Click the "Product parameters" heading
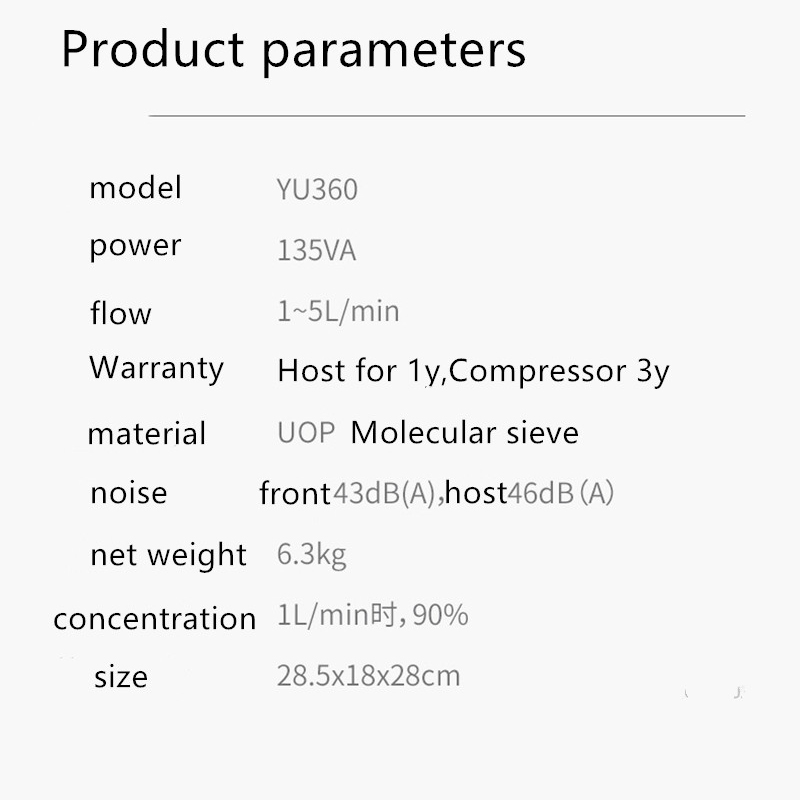 pos(293,49)
